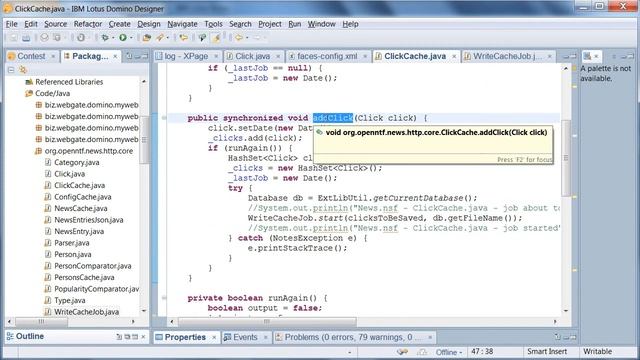Screen dimensions: 640x360
Task: Close the Events tab
Action: [x=265, y=337]
